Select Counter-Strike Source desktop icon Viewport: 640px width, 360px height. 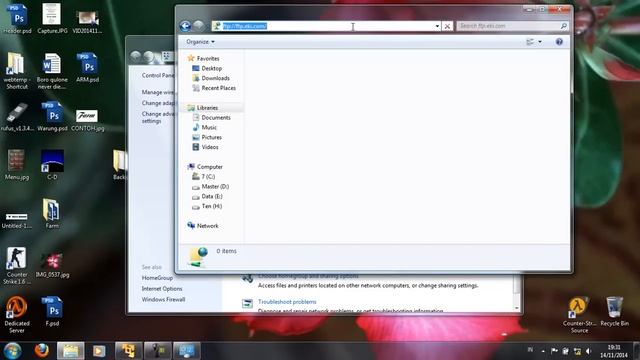pos(579,315)
